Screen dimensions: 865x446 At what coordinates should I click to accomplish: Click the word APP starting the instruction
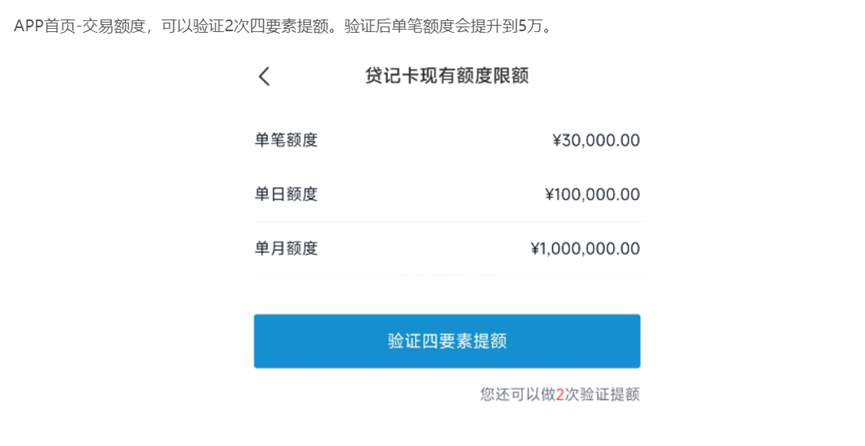[29, 26]
